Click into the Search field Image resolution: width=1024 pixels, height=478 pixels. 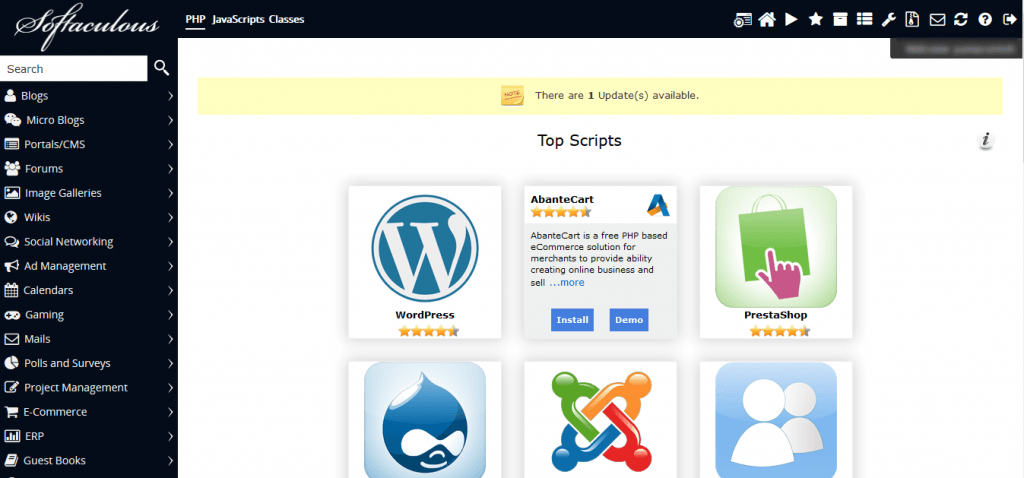(73, 69)
